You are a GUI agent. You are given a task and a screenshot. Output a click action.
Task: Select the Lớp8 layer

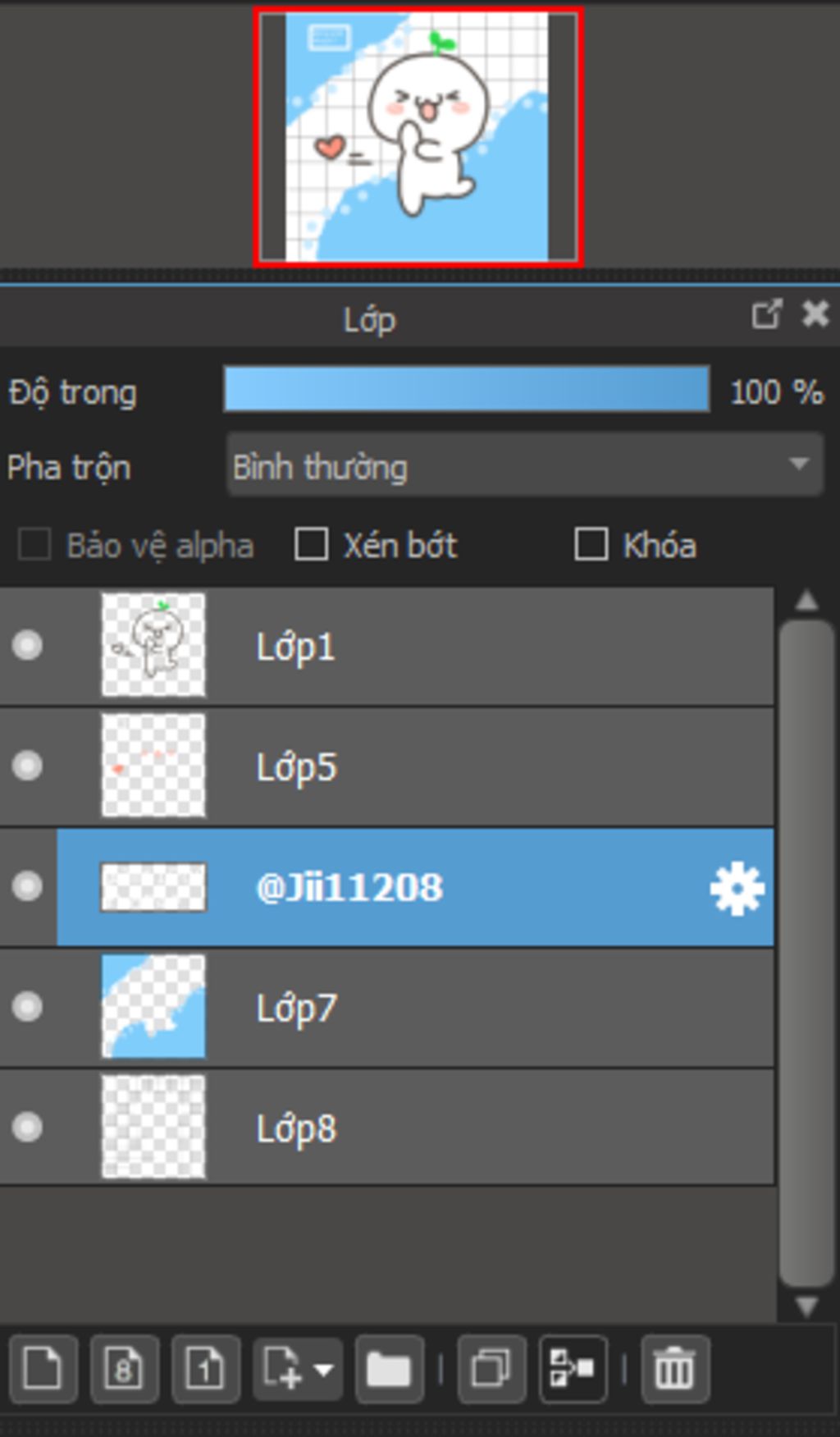(x=387, y=1128)
